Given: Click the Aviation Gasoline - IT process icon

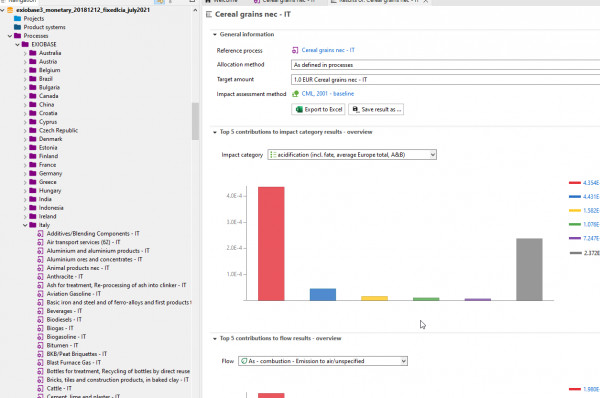Looking at the screenshot, I should pos(40,294).
